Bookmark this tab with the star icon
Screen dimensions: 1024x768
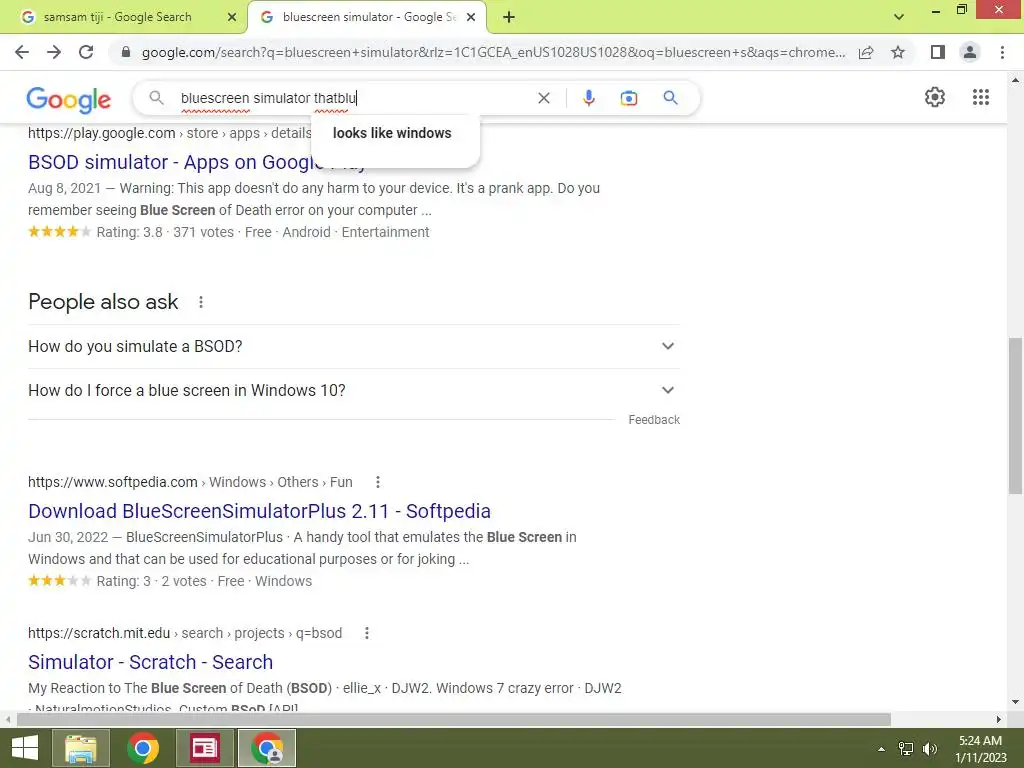[x=898, y=52]
